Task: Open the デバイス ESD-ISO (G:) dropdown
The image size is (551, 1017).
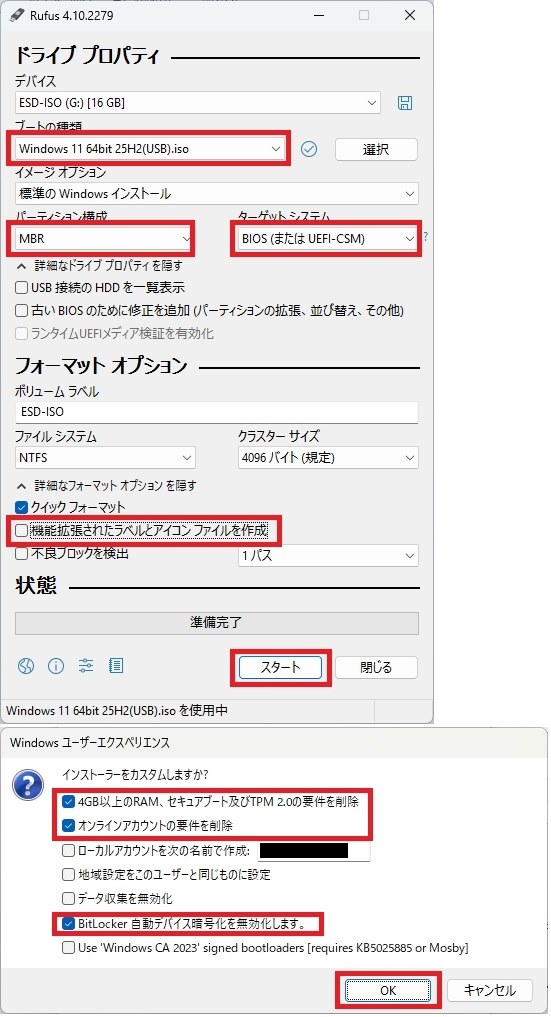Action: click(197, 102)
